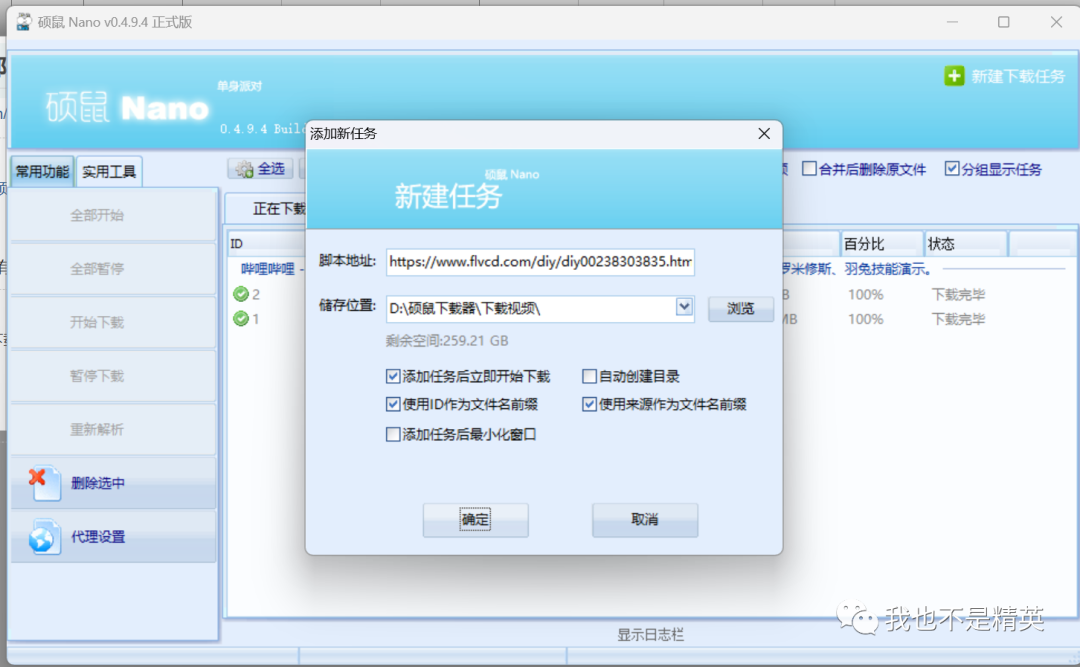This screenshot has height=667, width=1080.
Task: Click the green plus new download task icon
Action: pyautogui.click(x=954, y=76)
